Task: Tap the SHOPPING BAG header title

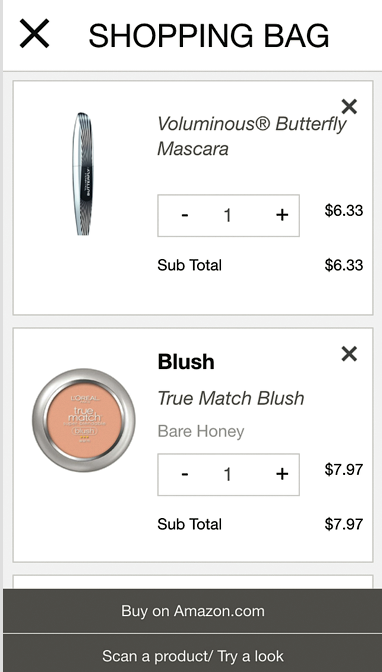Action: pos(209,36)
